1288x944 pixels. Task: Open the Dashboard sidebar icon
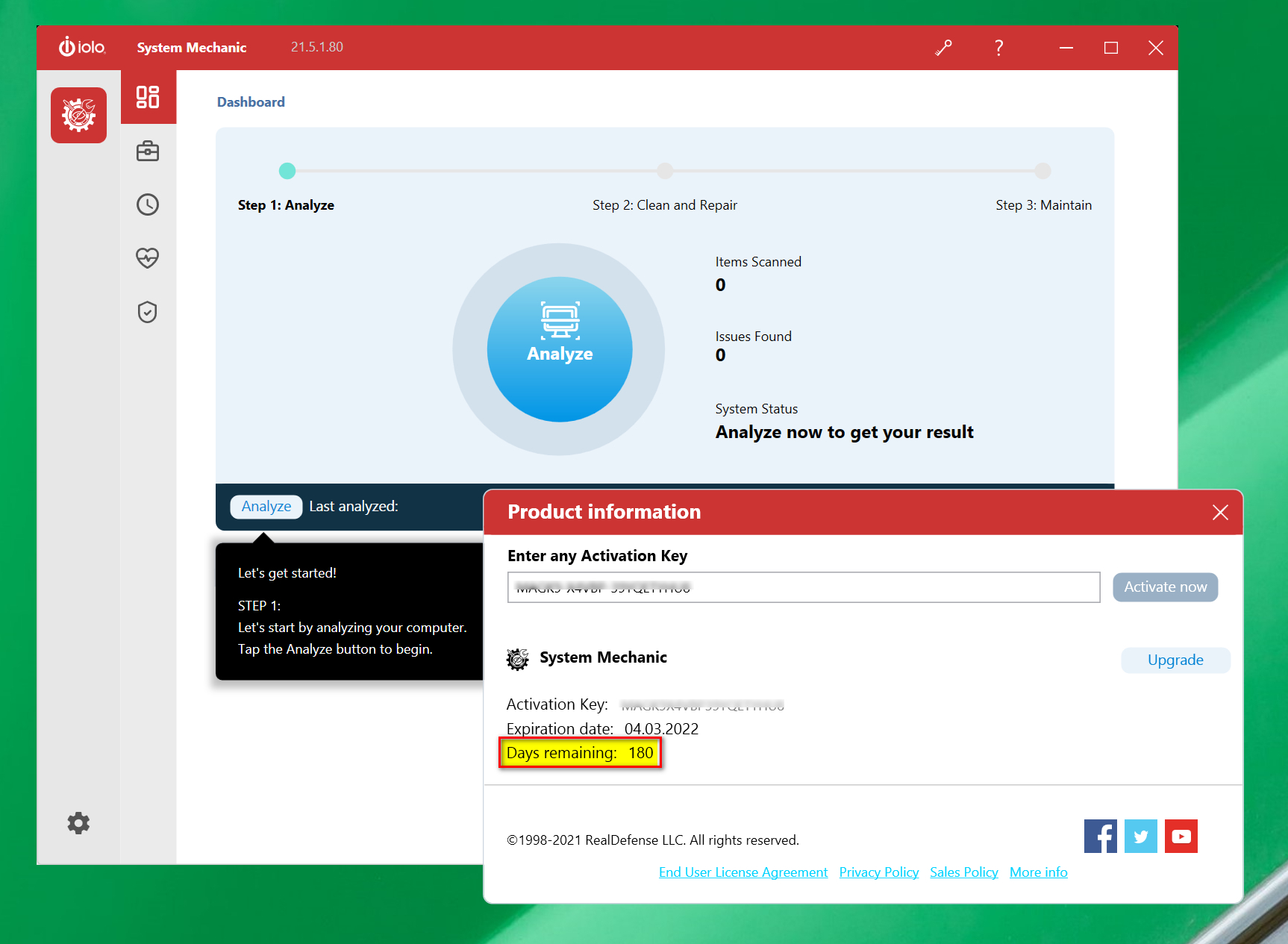pyautogui.click(x=148, y=97)
